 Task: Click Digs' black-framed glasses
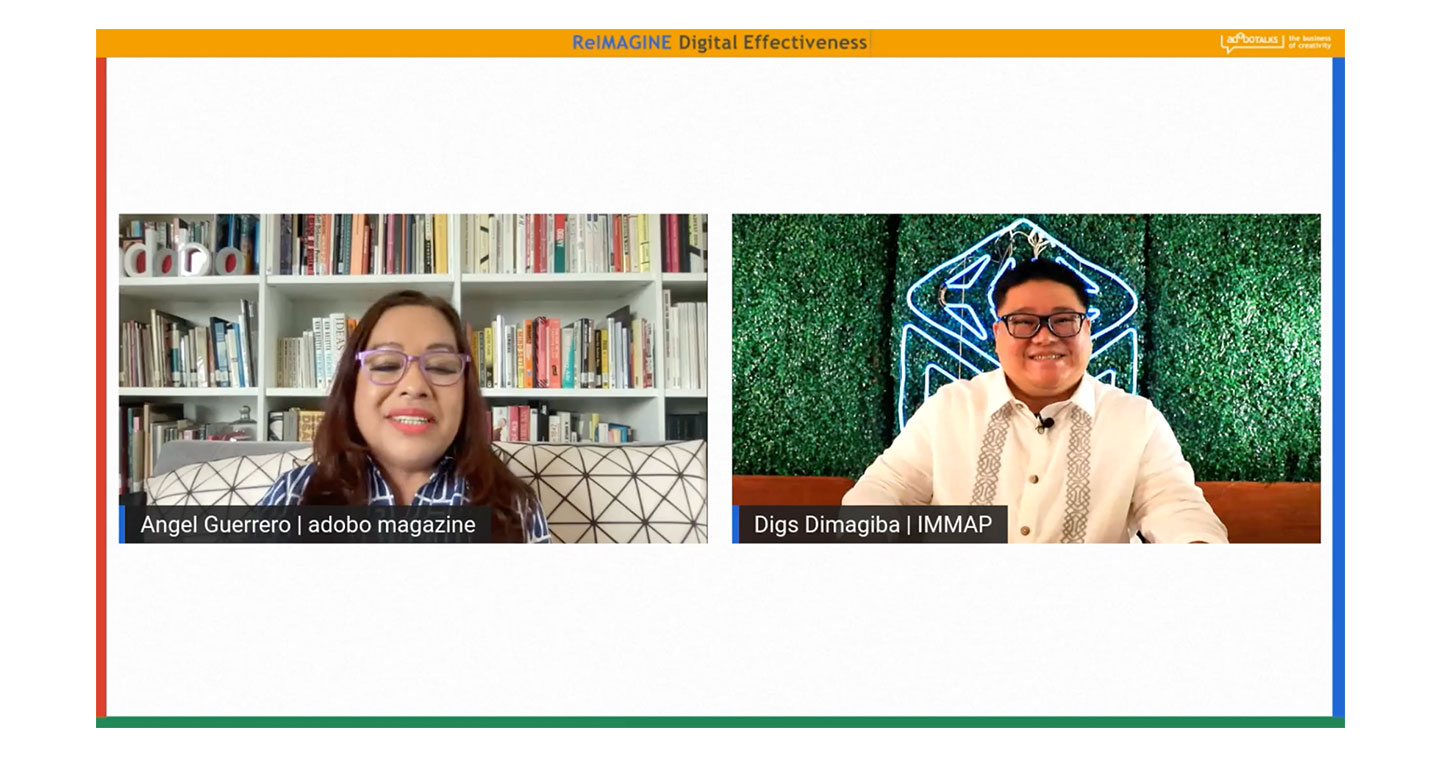[1042, 325]
